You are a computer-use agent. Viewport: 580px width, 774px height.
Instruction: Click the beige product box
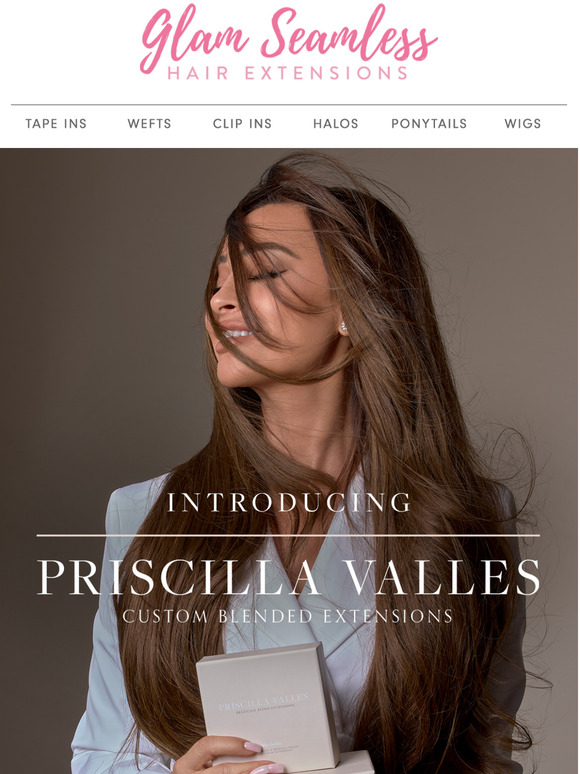[268, 705]
